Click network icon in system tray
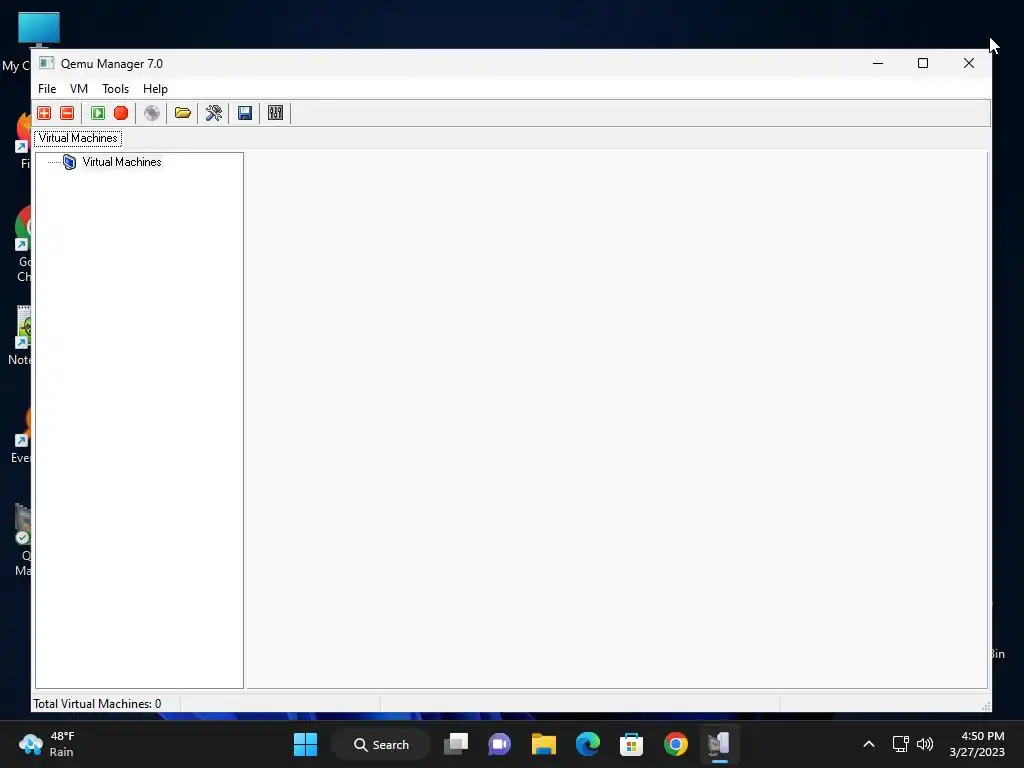1024x768 pixels. pyautogui.click(x=901, y=744)
